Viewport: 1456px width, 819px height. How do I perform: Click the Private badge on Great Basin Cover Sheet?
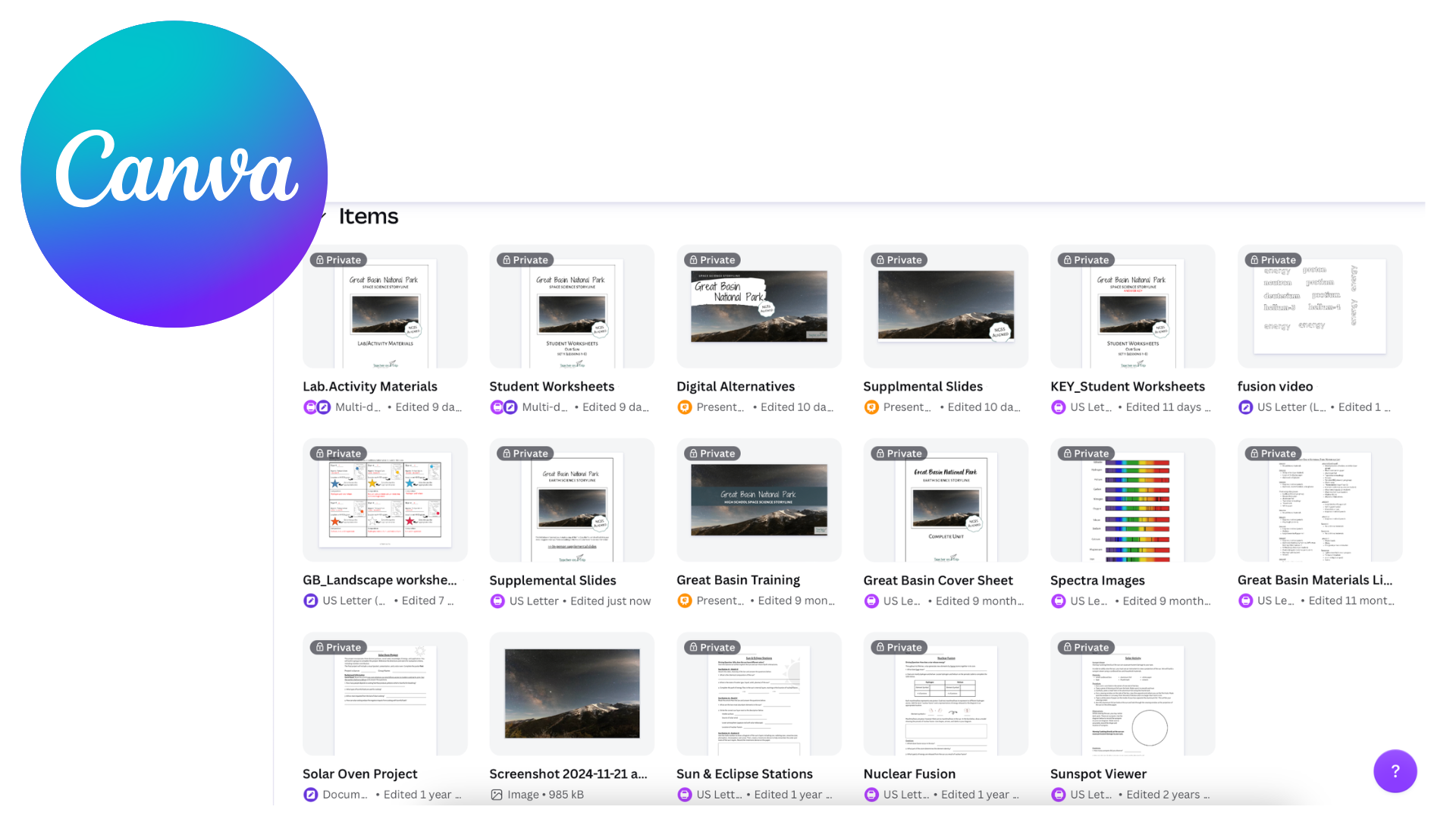[x=899, y=453]
